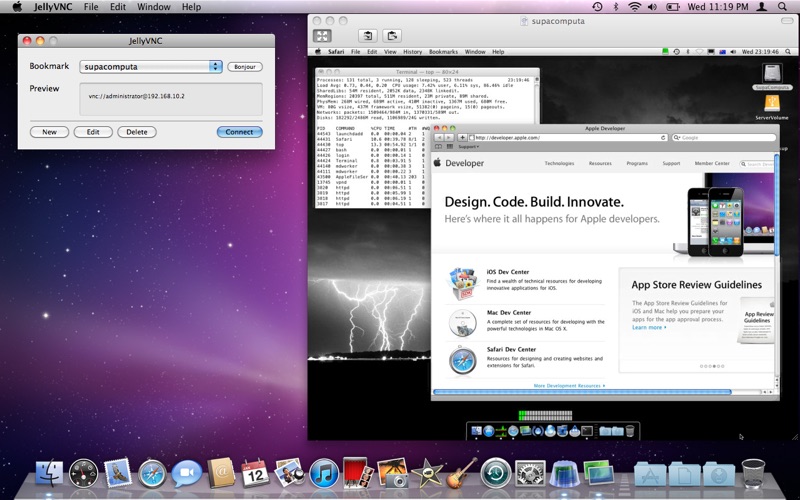Viewport: 800px width, 500px height.
Task: Click the Connect button in JellyVNC
Action: point(239,132)
